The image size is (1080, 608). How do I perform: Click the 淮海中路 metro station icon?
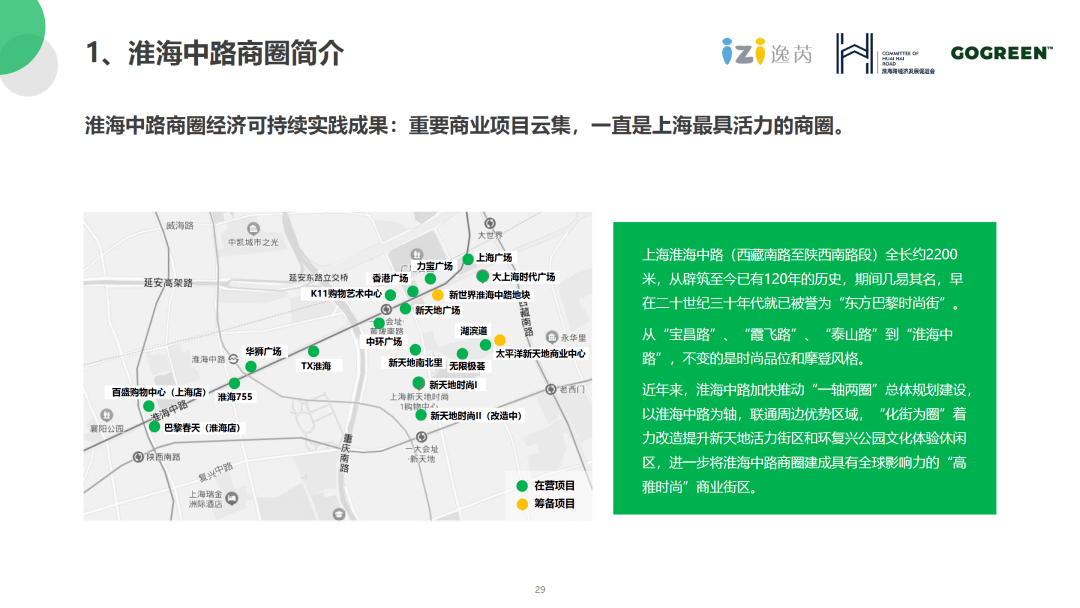233,359
